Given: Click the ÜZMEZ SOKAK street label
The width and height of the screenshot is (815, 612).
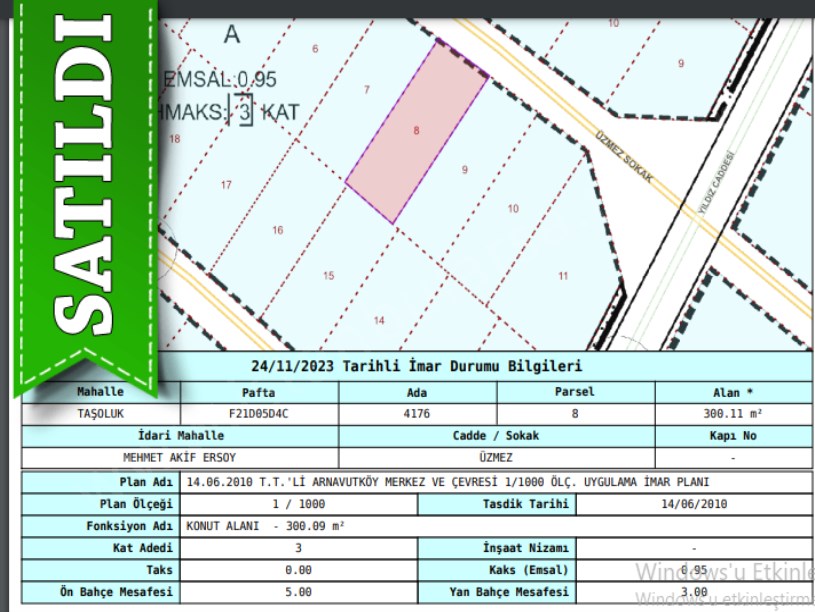Looking at the screenshot, I should [624, 156].
